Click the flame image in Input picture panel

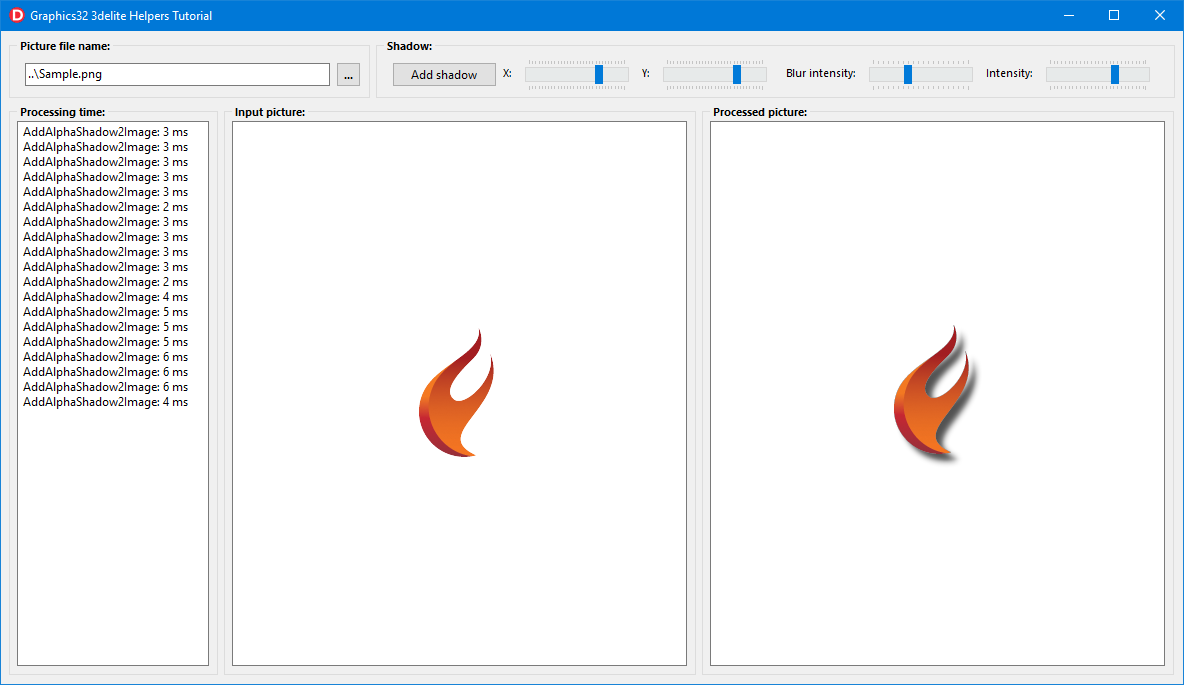click(458, 393)
